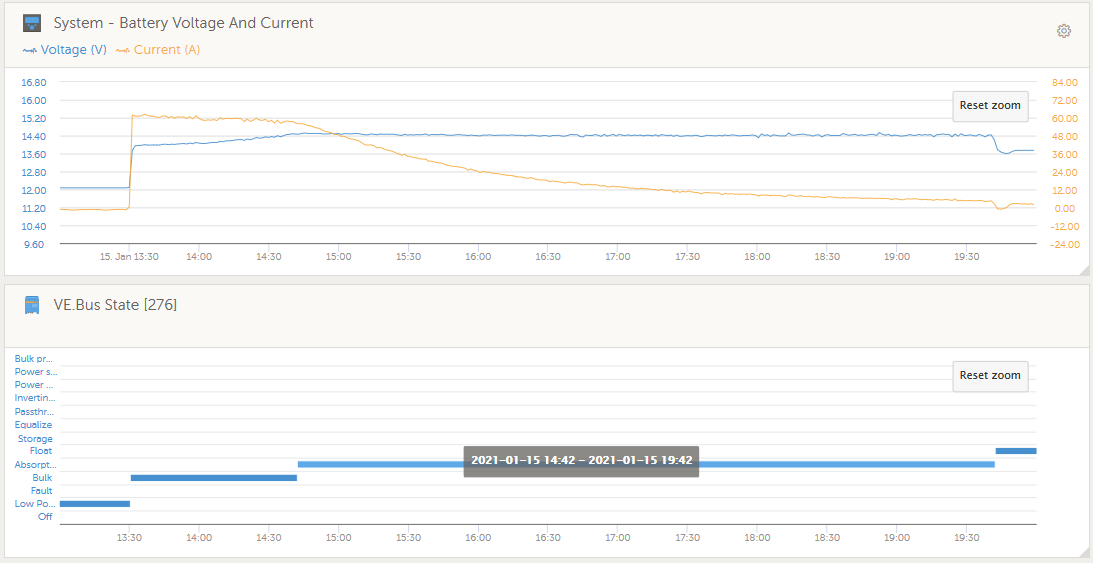The height and width of the screenshot is (563, 1093).
Task: Click the '16.80' voltage axis value
Action: pos(34,82)
